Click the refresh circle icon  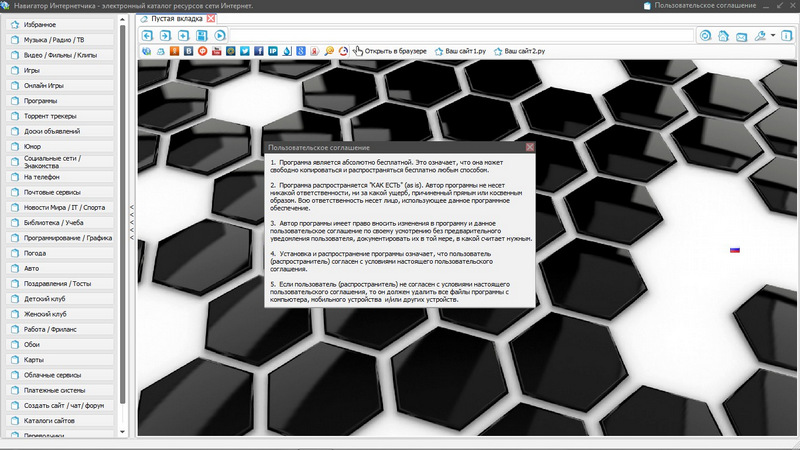[x=705, y=36]
